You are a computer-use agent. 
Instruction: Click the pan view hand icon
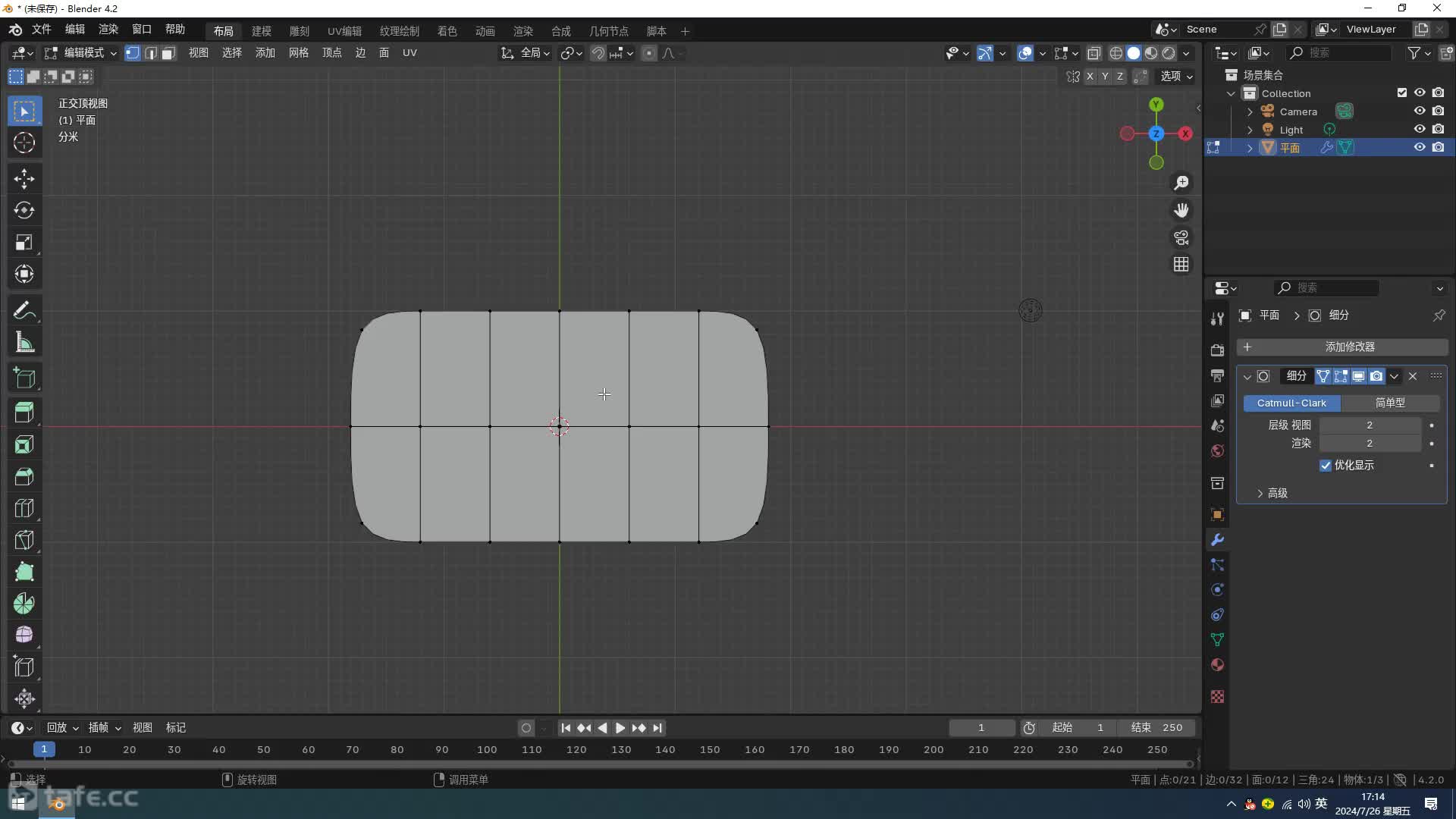(x=1181, y=211)
